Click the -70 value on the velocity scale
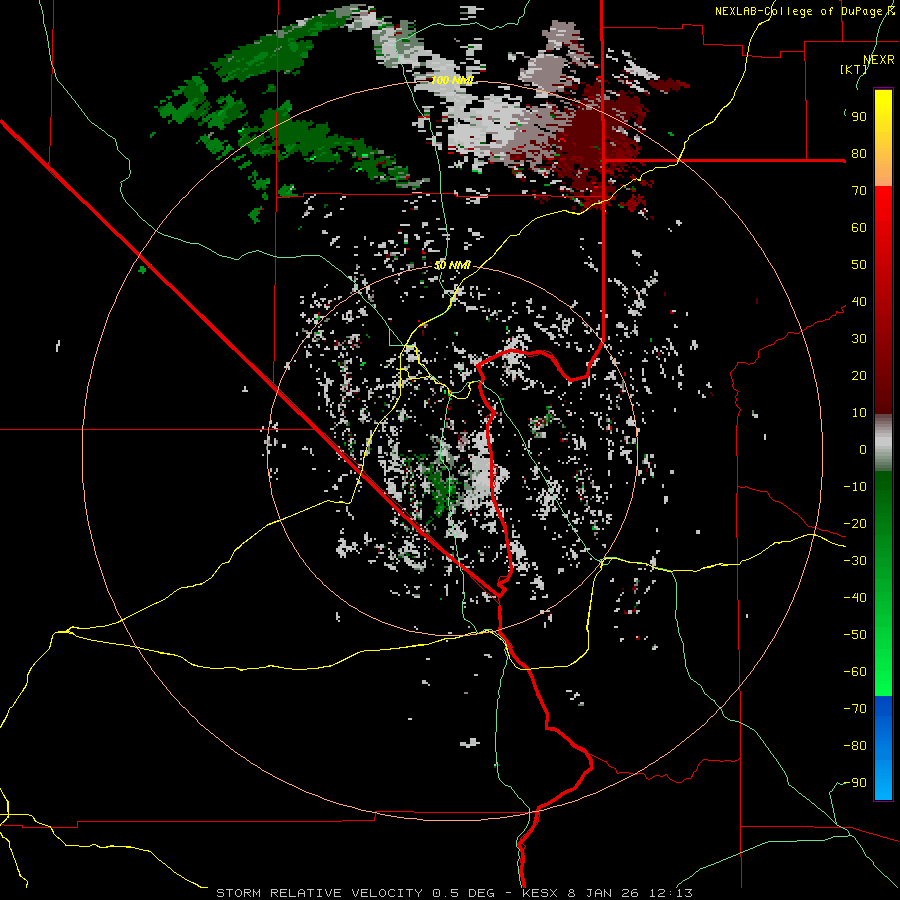 pyautogui.click(x=855, y=709)
